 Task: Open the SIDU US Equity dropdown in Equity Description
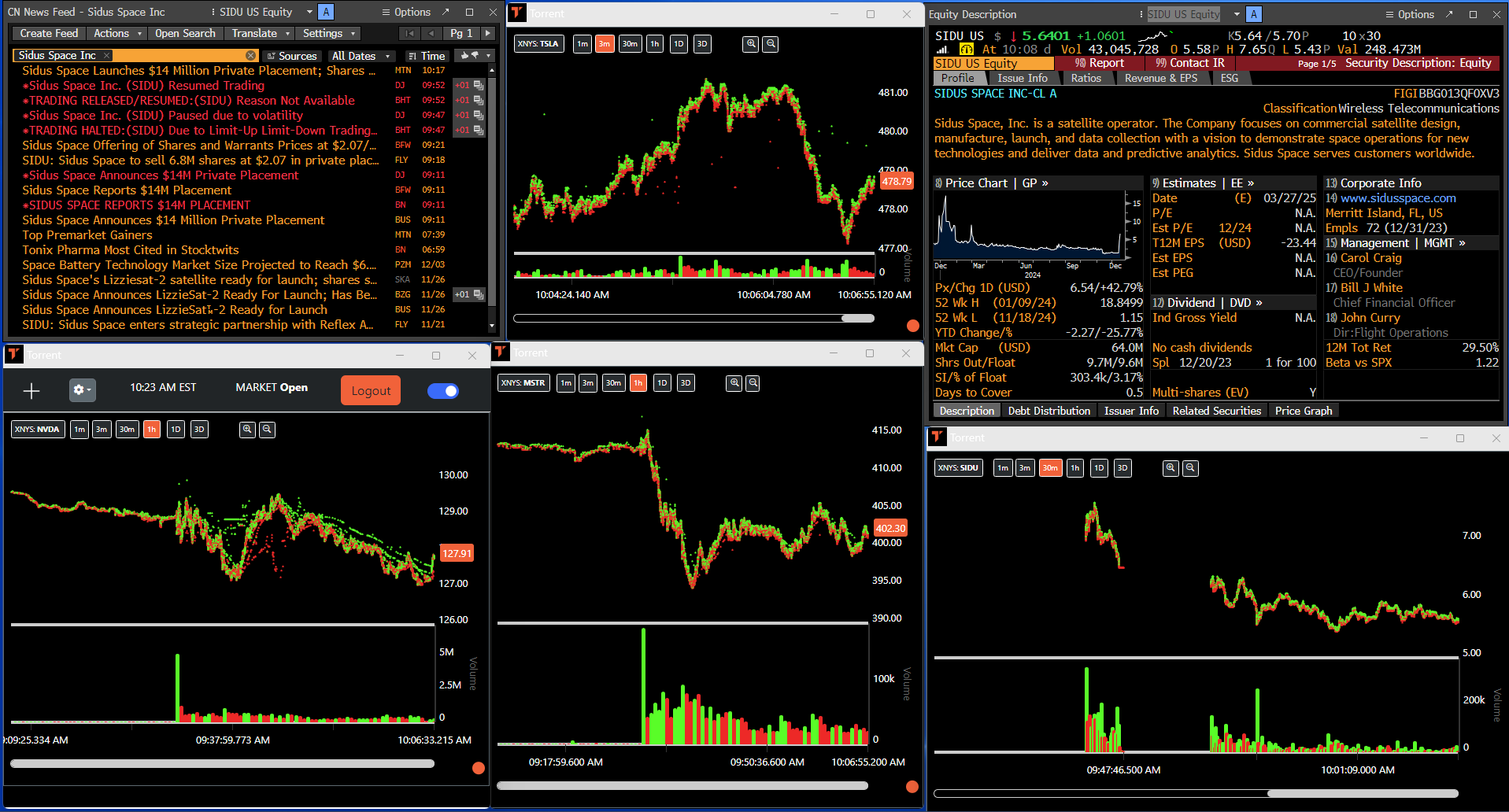point(1237,14)
